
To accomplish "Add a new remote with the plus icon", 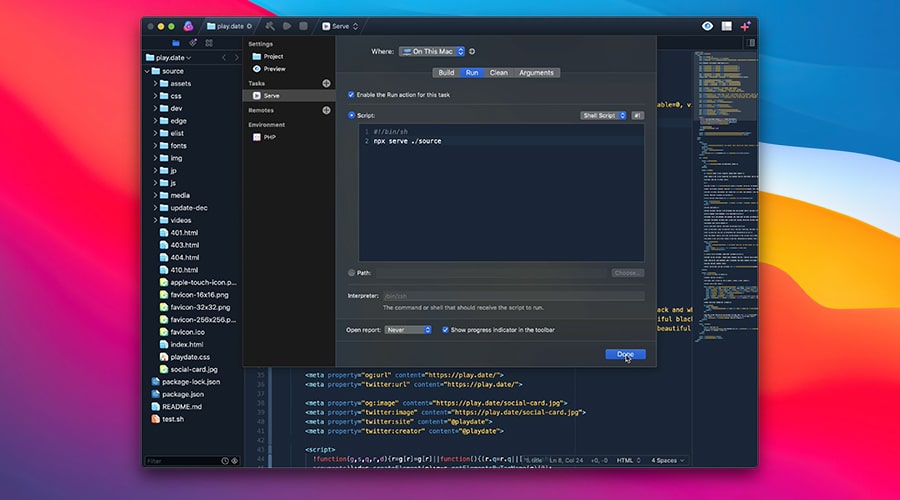I will [x=326, y=110].
